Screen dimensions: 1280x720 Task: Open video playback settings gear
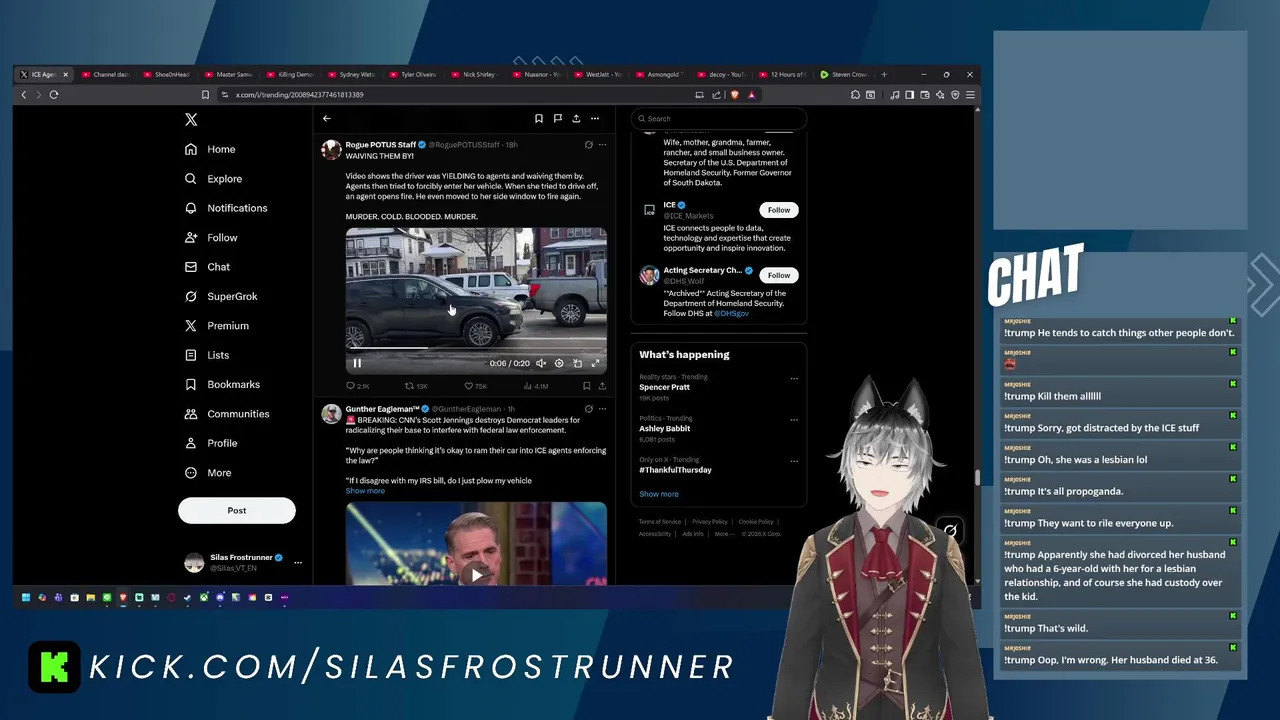coord(559,363)
